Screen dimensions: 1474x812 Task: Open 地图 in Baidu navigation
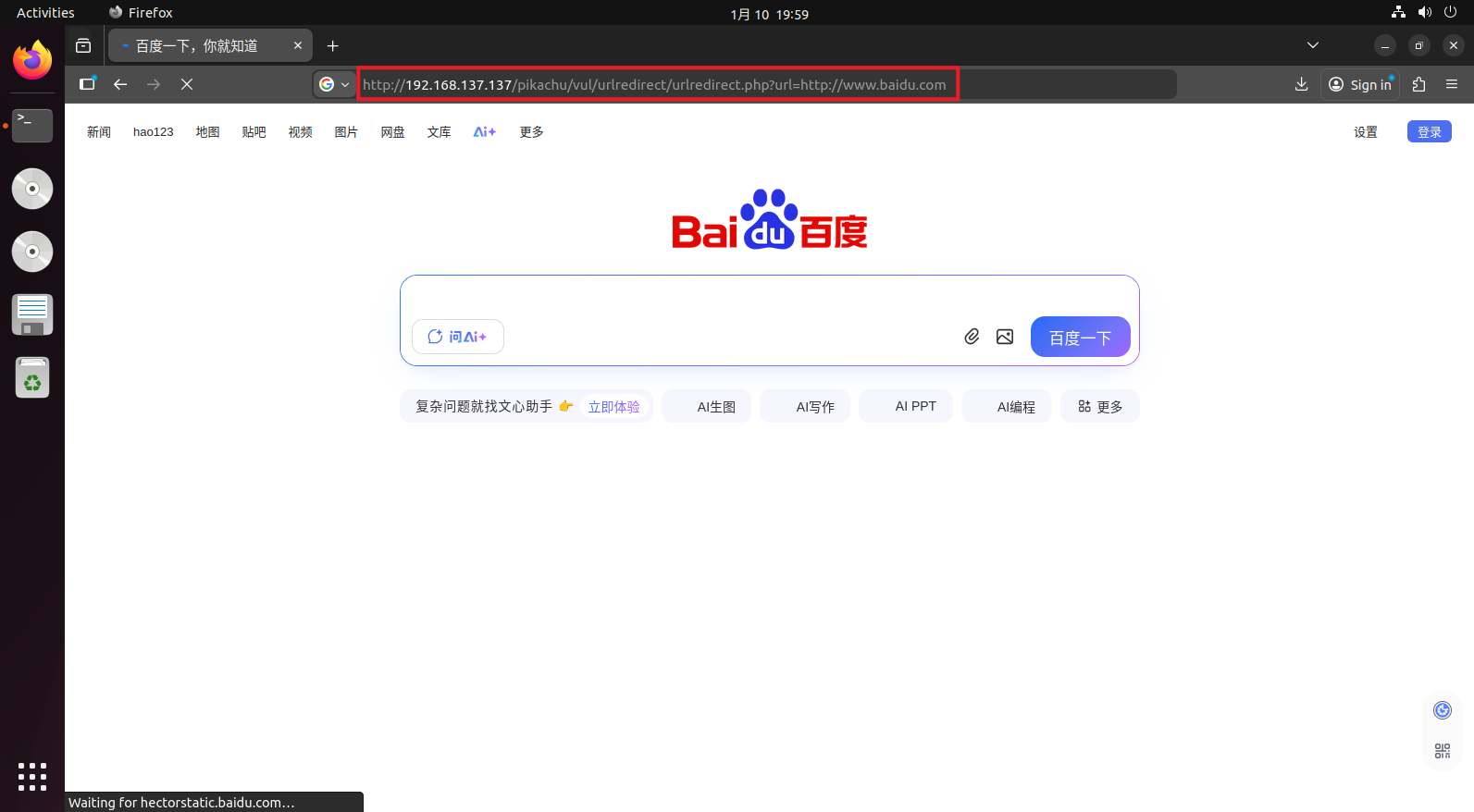point(208,132)
